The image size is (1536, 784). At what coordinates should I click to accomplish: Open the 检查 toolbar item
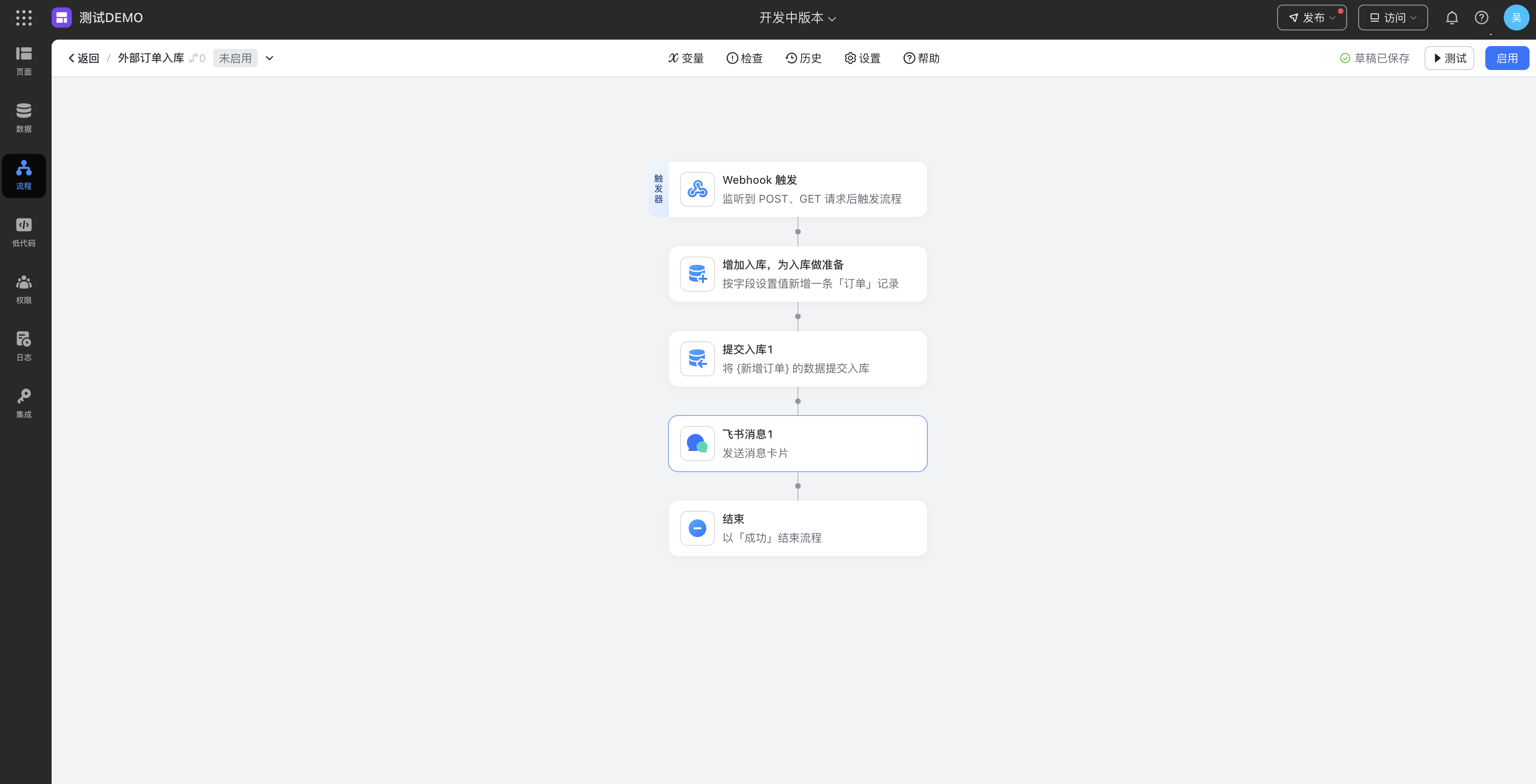coord(744,59)
